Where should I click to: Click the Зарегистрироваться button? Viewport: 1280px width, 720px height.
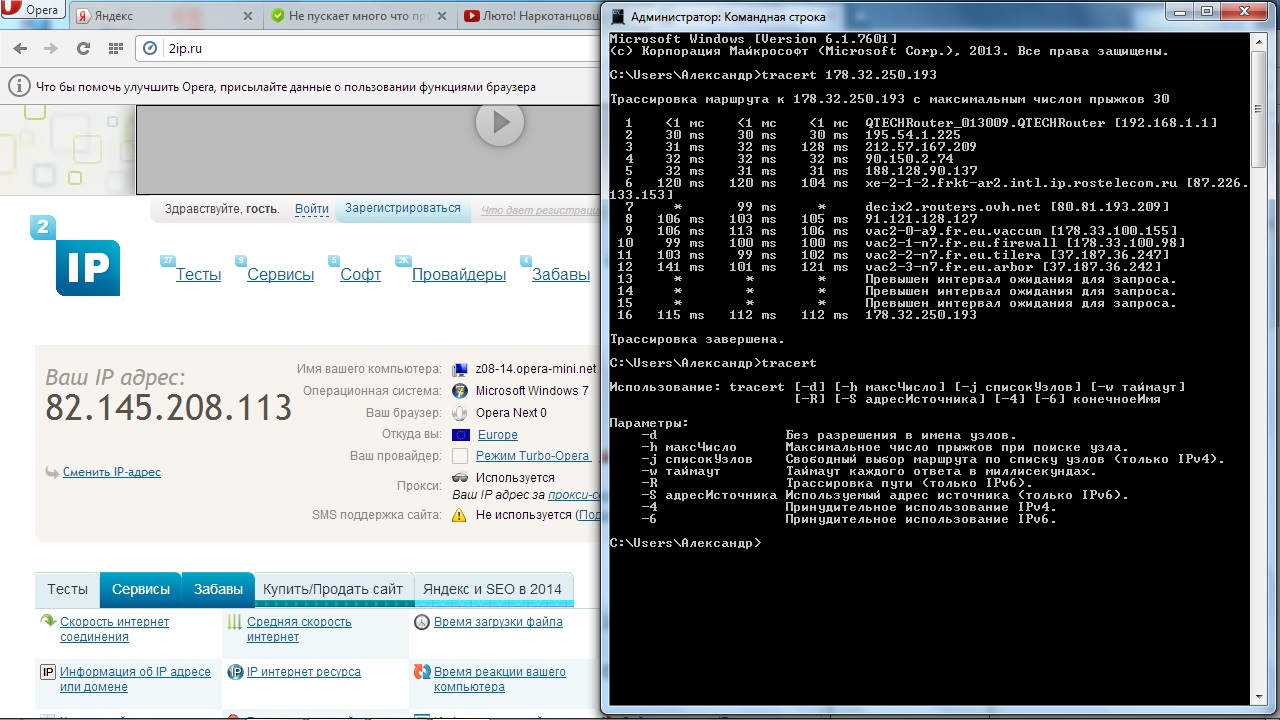[403, 209]
